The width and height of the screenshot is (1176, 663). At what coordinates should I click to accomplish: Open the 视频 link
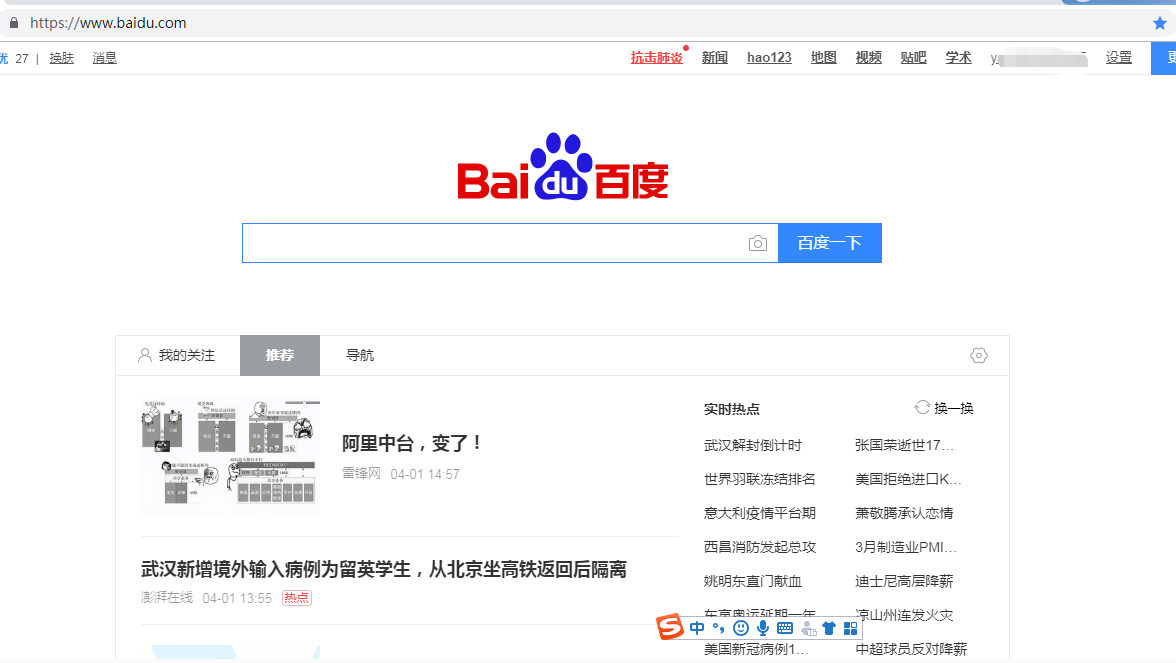pos(868,58)
